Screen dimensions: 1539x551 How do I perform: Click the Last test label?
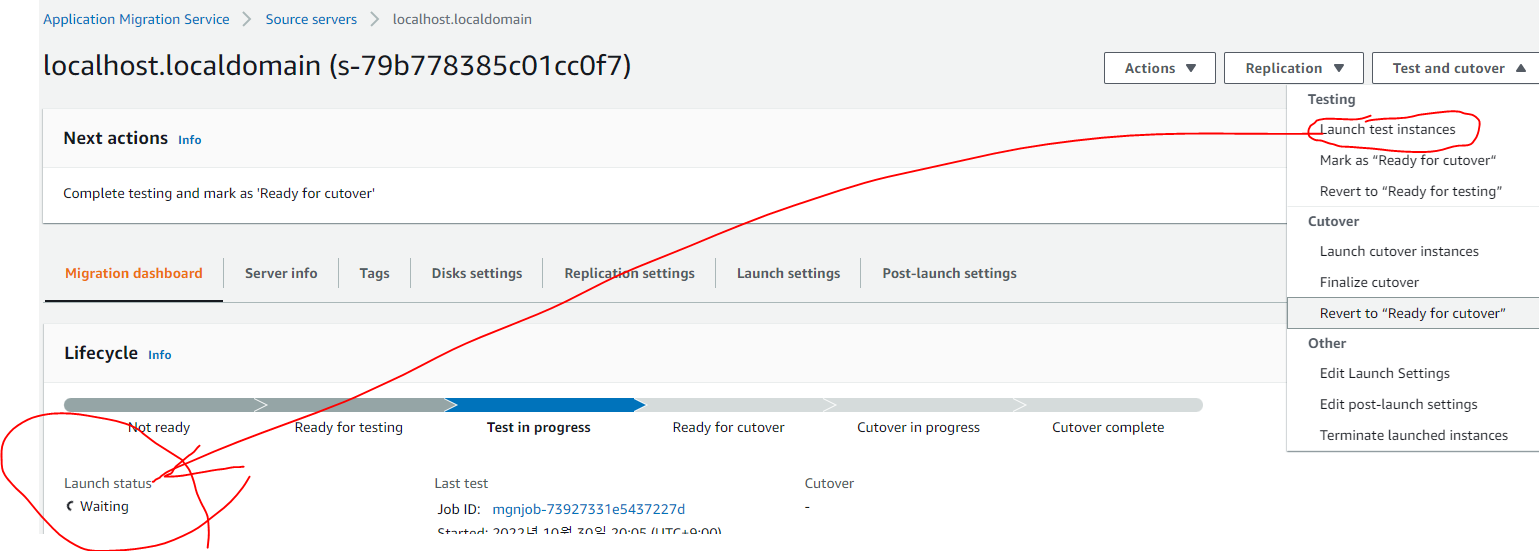[461, 483]
